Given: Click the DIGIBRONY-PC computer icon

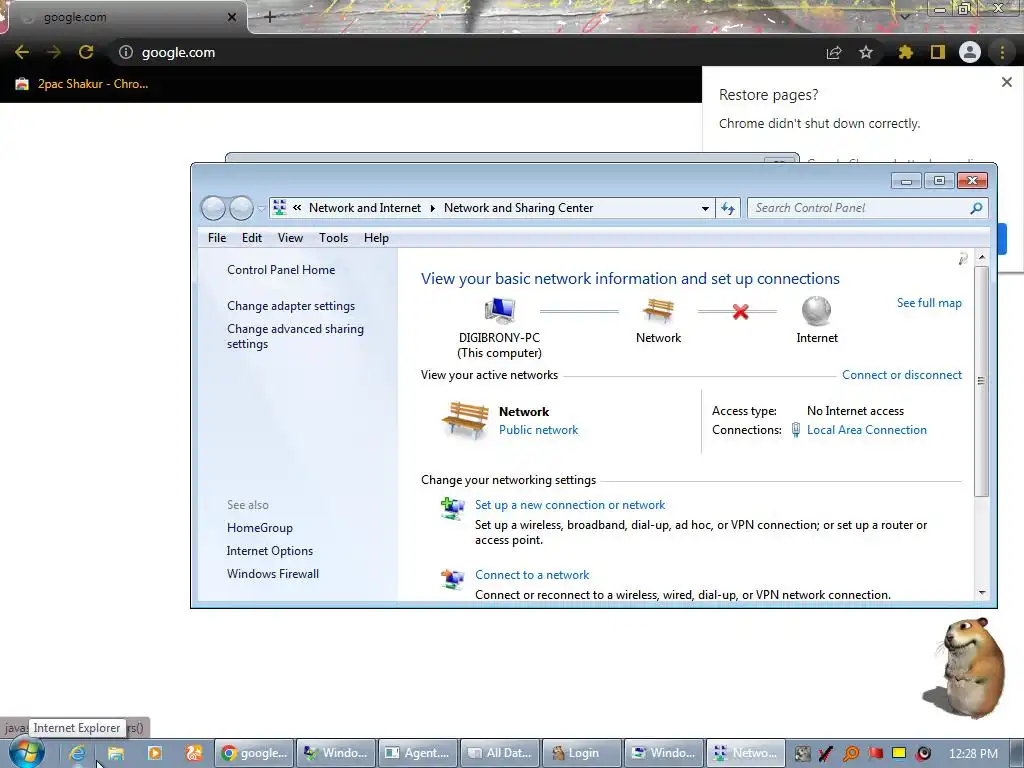Looking at the screenshot, I should coord(500,311).
